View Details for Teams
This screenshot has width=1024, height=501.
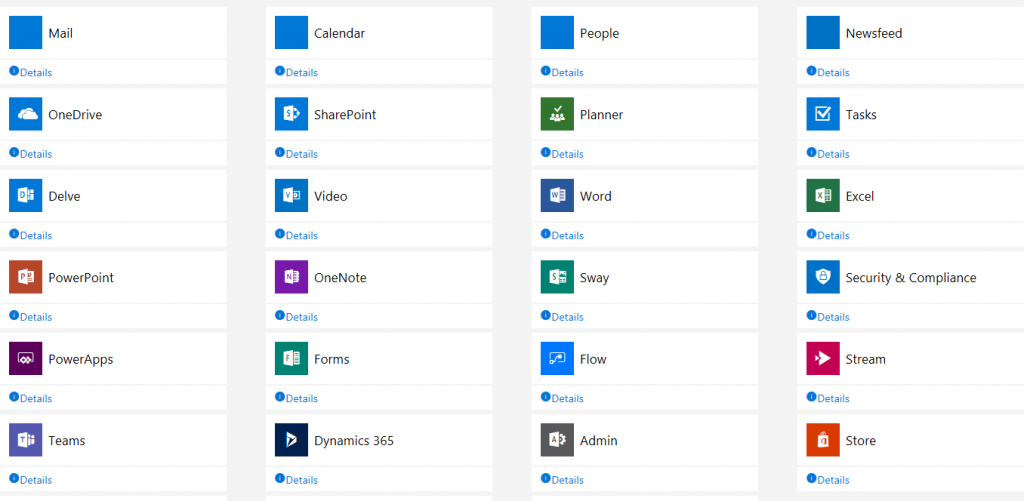point(31,479)
